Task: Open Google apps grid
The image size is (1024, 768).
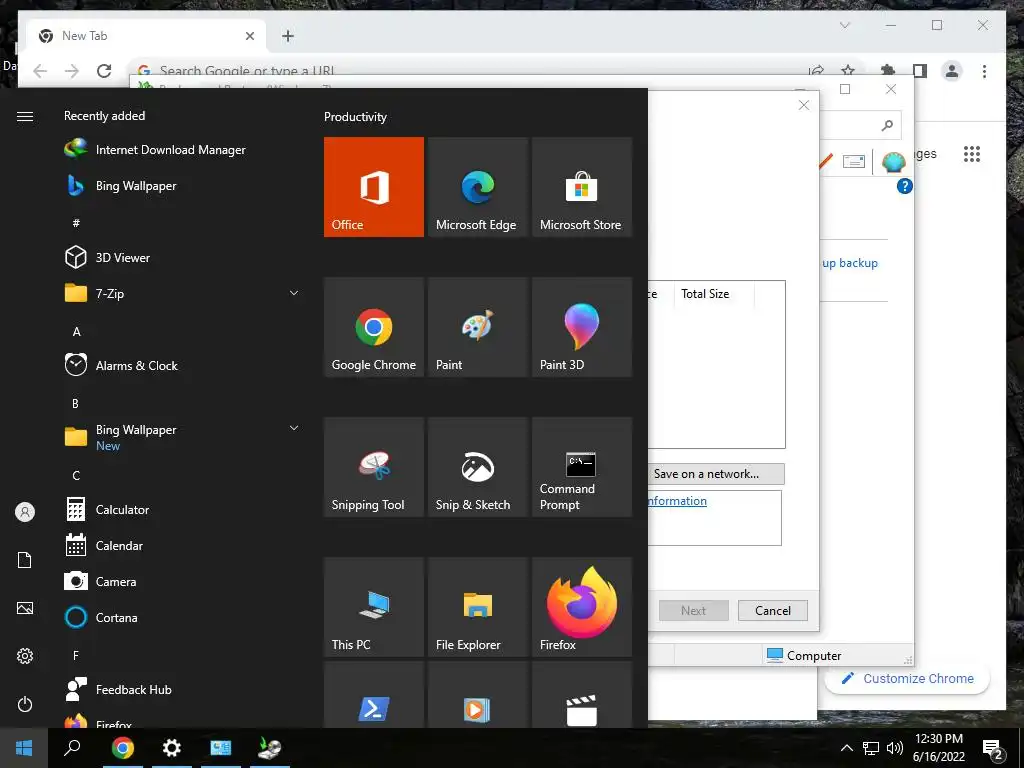Action: pyautogui.click(x=972, y=154)
